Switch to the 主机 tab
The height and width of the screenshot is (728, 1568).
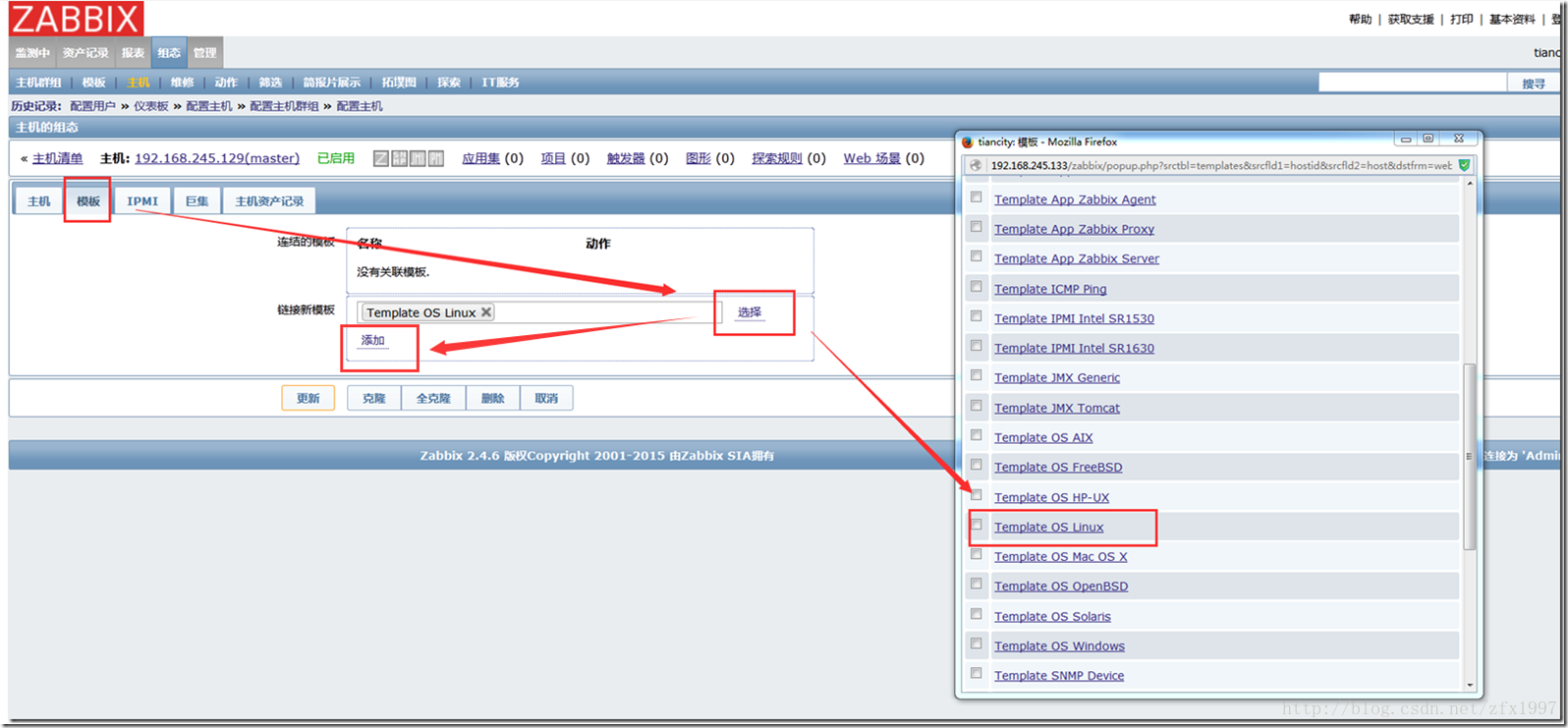pyautogui.click(x=38, y=201)
